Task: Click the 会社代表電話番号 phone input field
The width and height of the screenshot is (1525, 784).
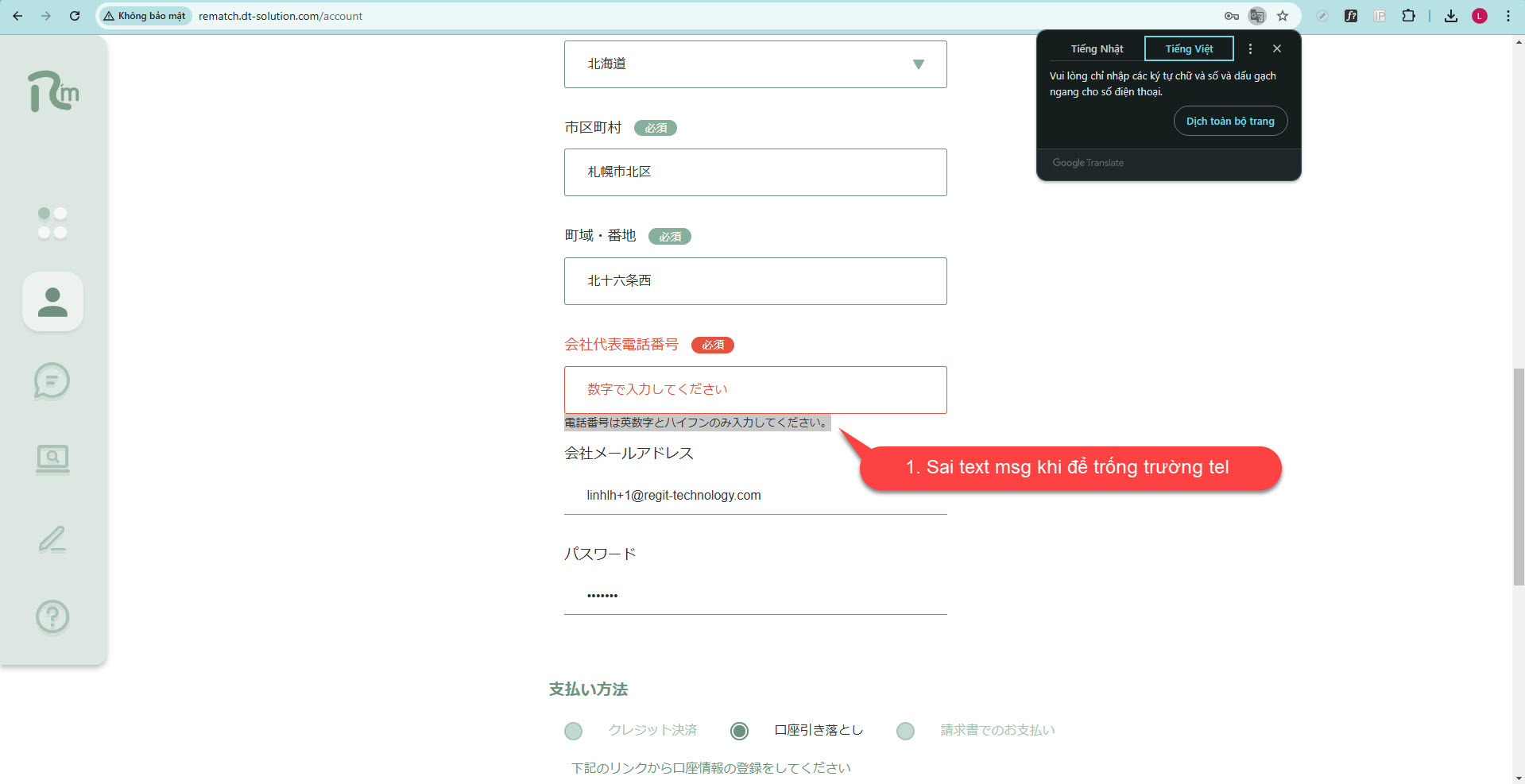Action: [755, 390]
